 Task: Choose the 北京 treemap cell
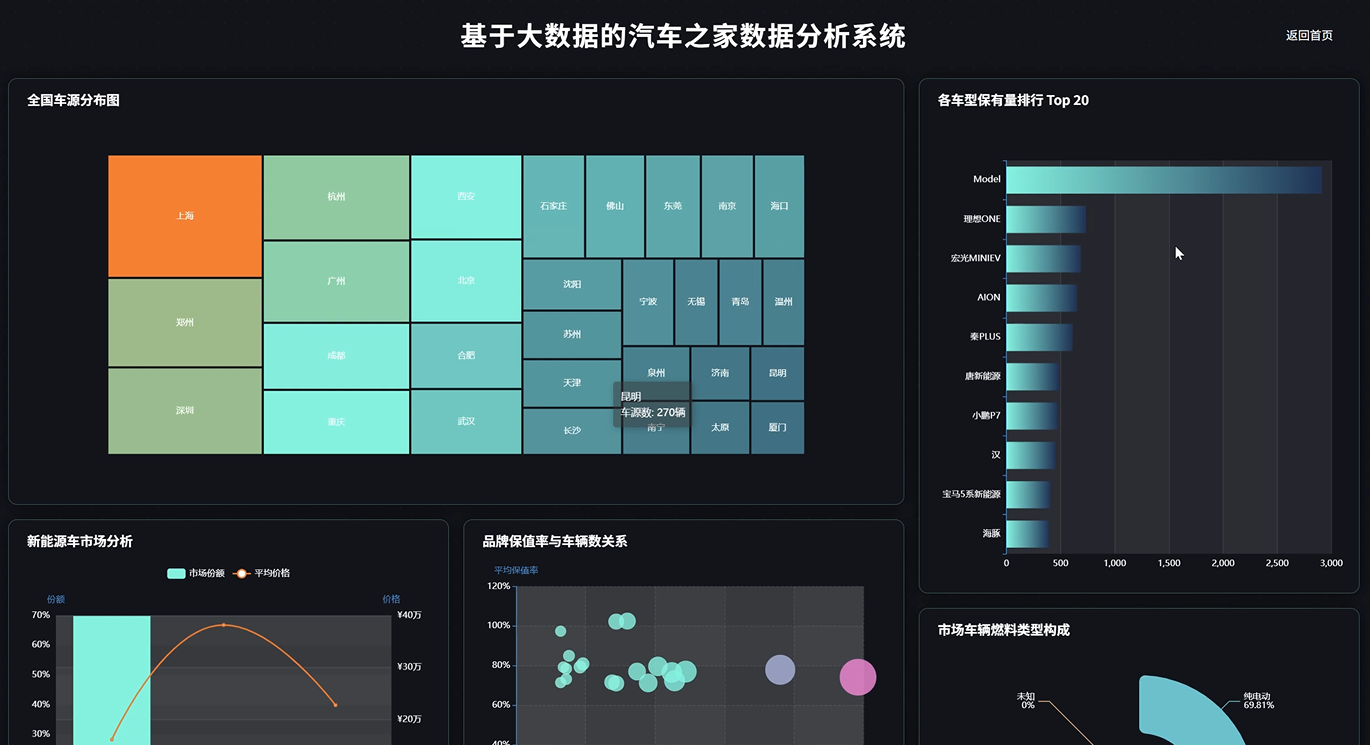466,281
